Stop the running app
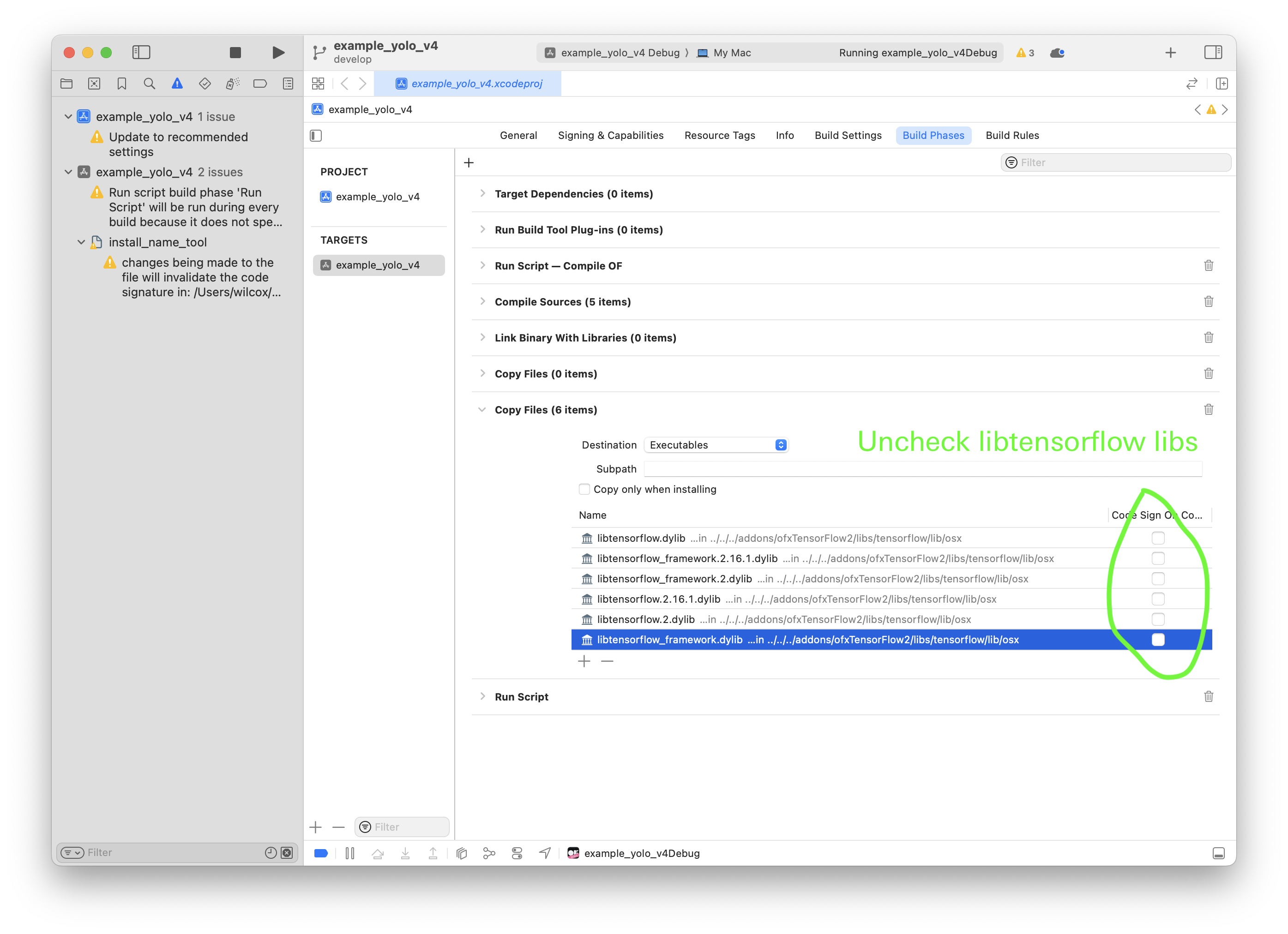This screenshot has height=934, width=1288. pos(235,53)
